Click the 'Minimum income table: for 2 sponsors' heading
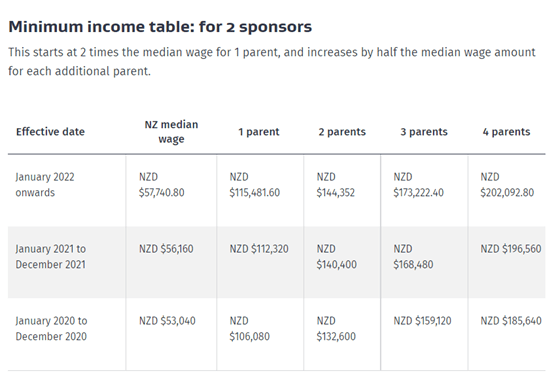The height and width of the screenshot is (384, 554). click(x=160, y=27)
